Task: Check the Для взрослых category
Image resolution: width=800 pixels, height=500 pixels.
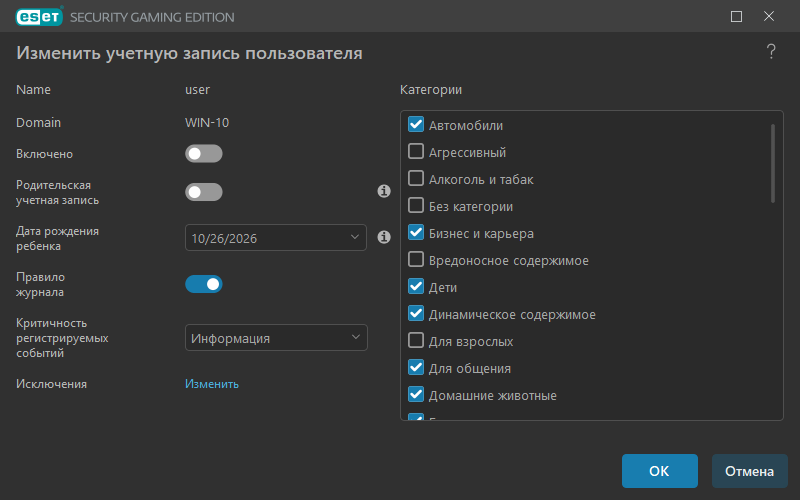Action: (x=416, y=340)
